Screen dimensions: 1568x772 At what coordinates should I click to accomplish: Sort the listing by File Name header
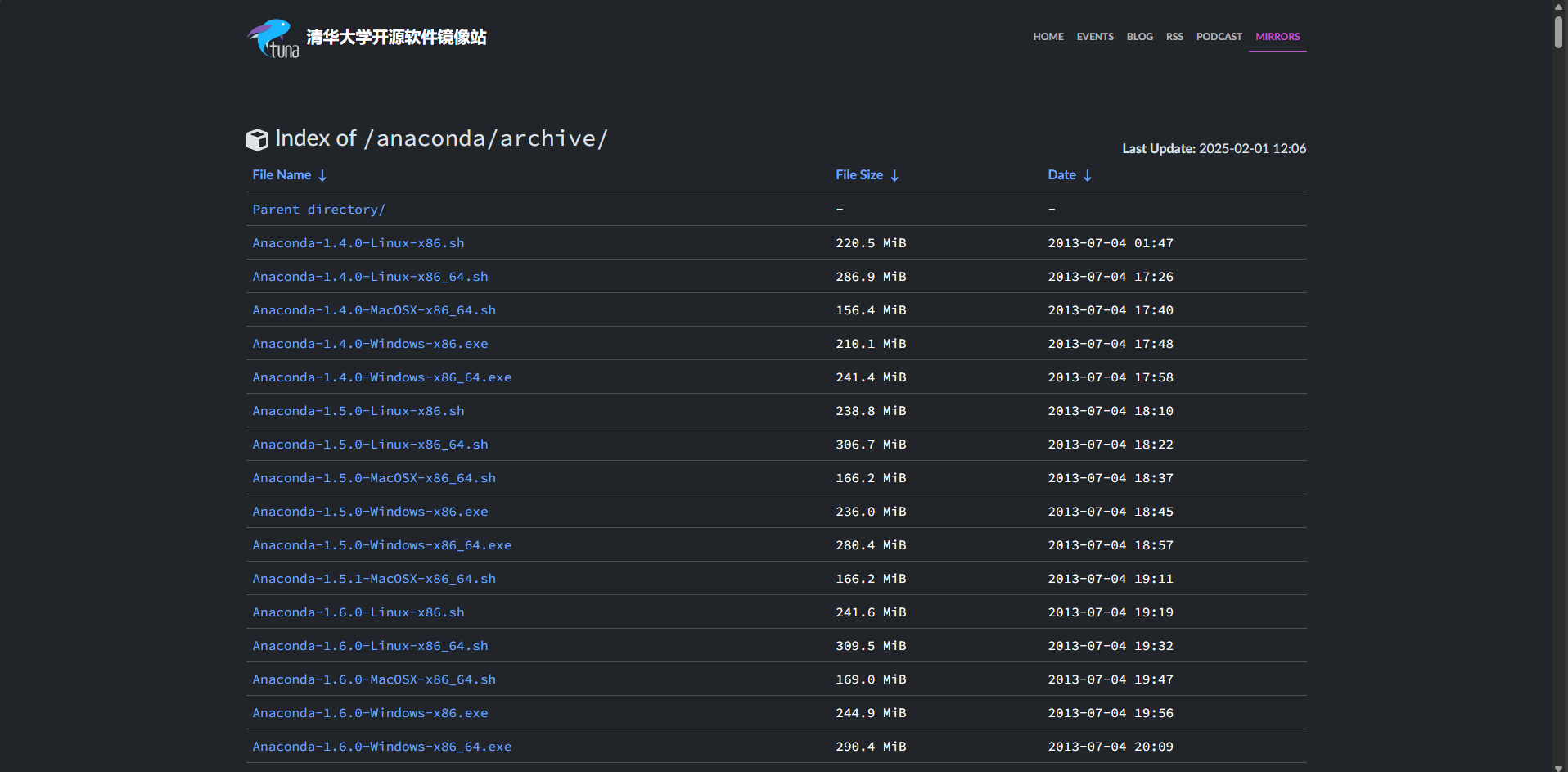[282, 175]
